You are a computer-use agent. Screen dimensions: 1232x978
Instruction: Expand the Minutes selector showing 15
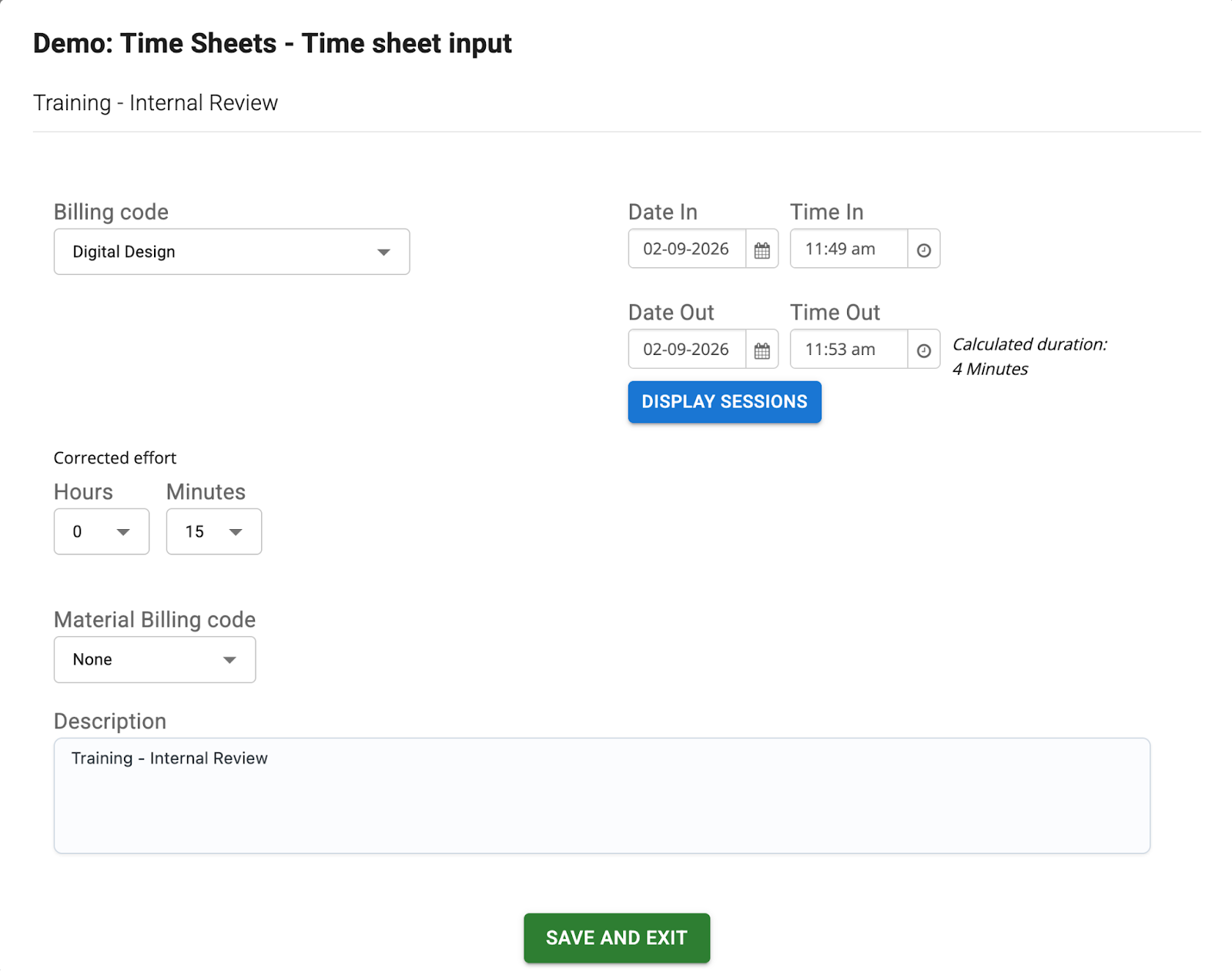(x=213, y=531)
